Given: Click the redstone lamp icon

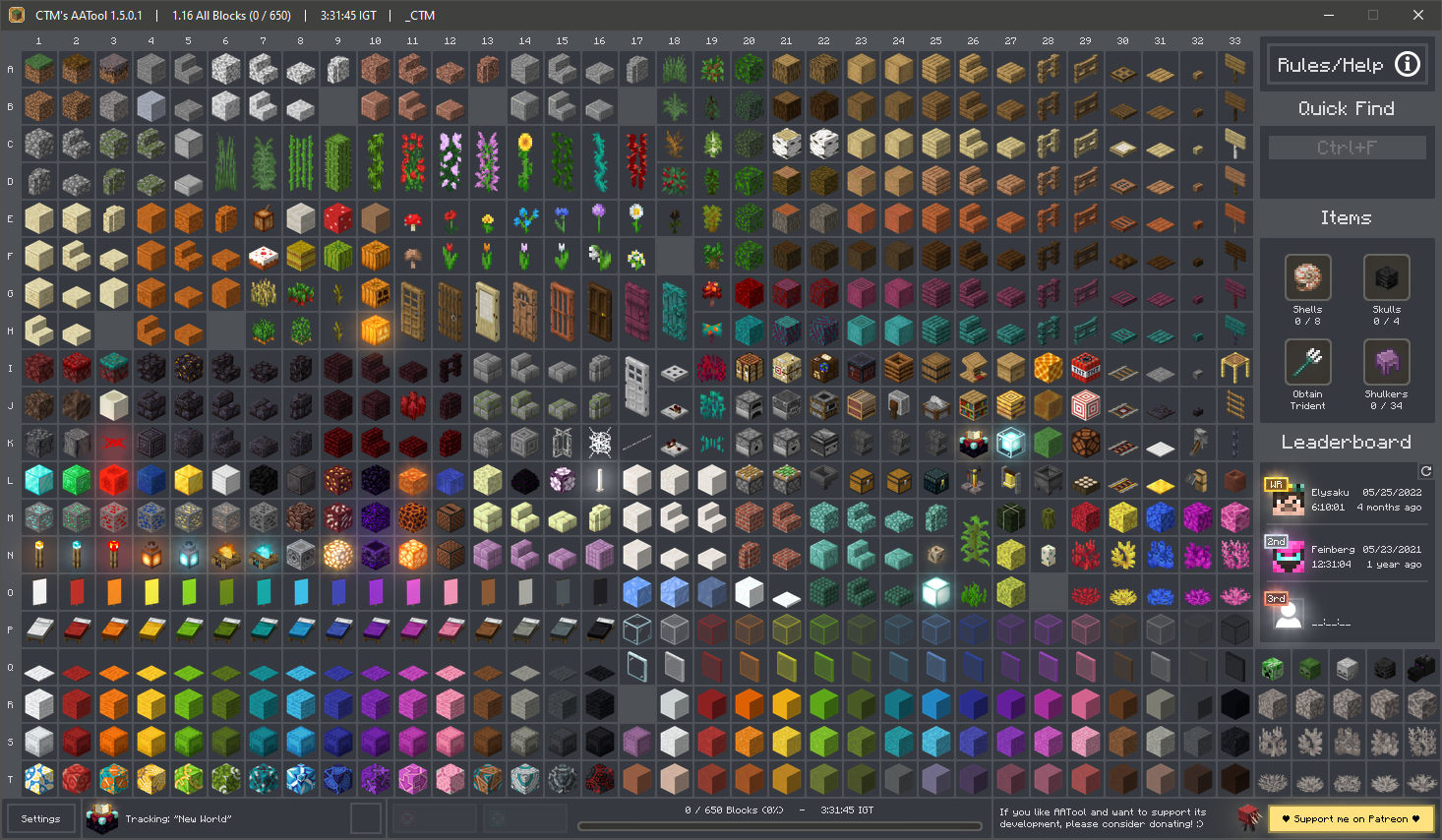Looking at the screenshot, I should 1085,443.
